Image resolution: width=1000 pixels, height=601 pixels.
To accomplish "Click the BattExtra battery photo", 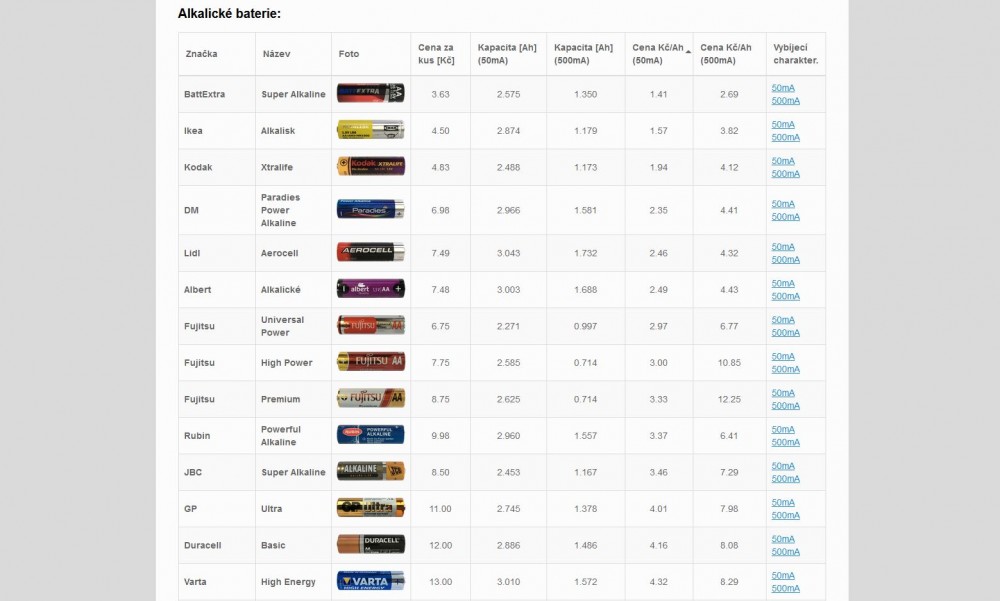I will (371, 94).
